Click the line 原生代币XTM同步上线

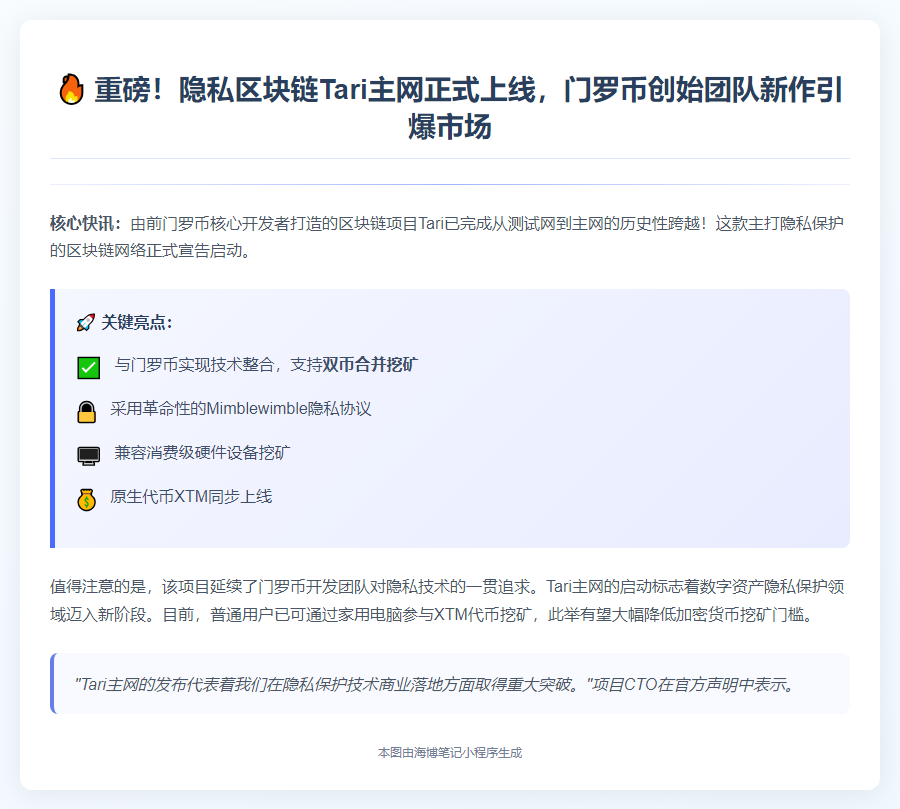tap(191, 497)
